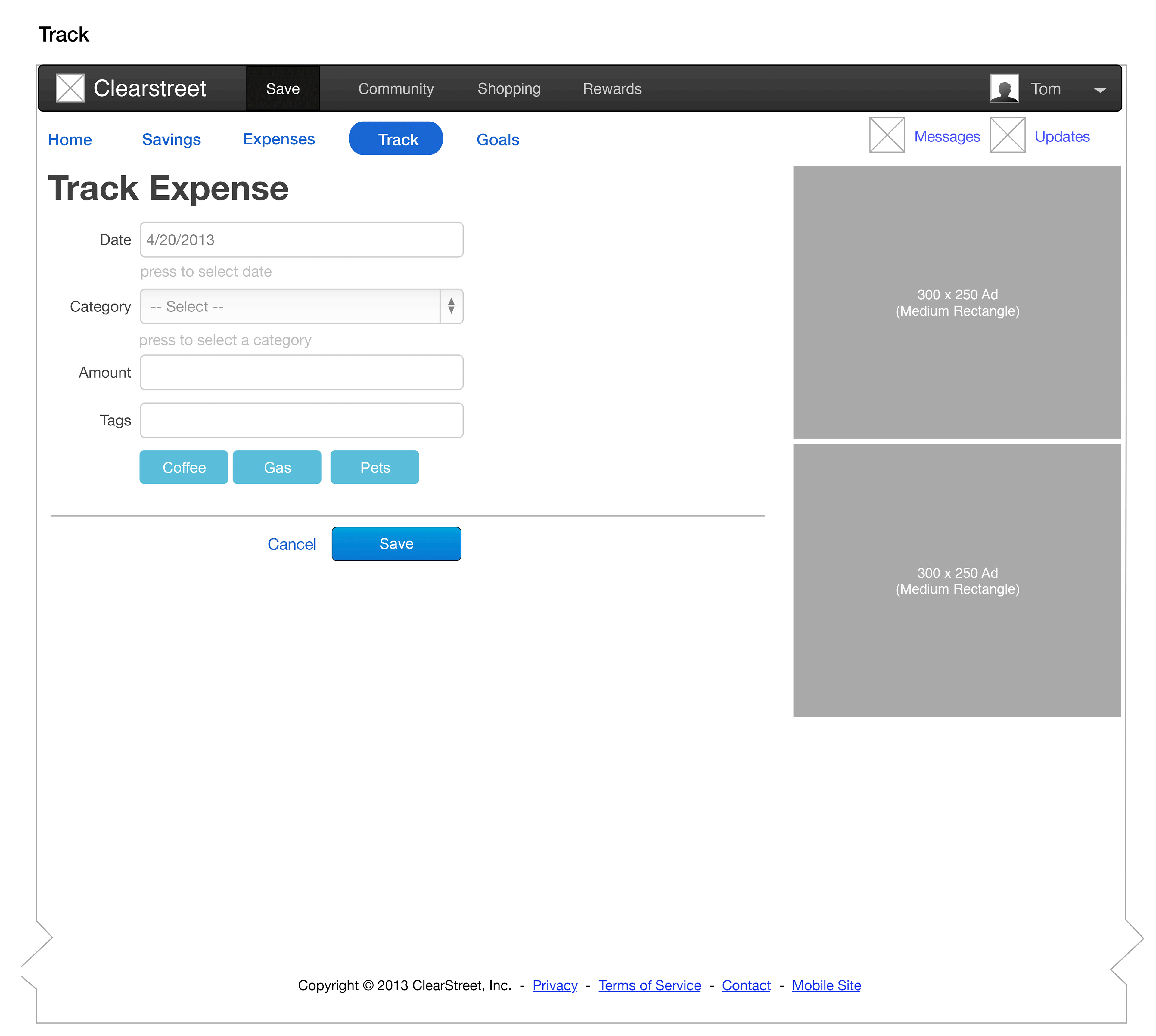
Task: Click the Date input field
Action: 301,240
